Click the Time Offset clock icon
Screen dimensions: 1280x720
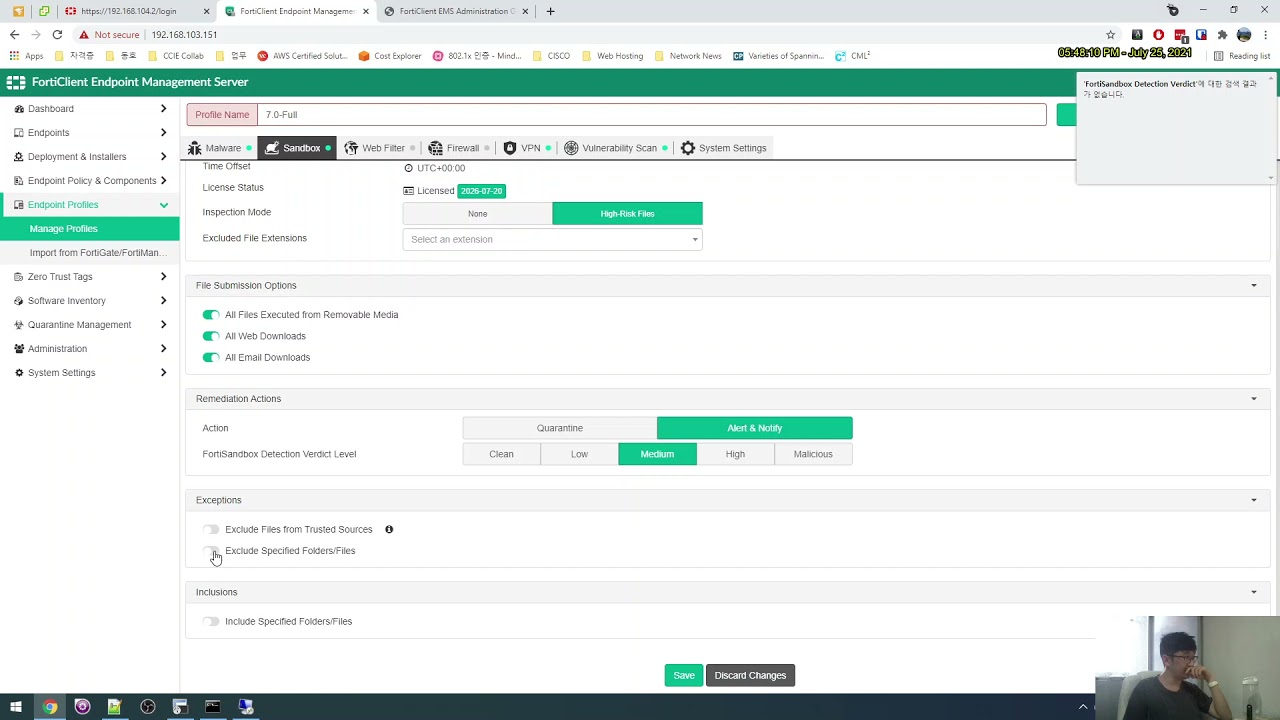pos(408,168)
